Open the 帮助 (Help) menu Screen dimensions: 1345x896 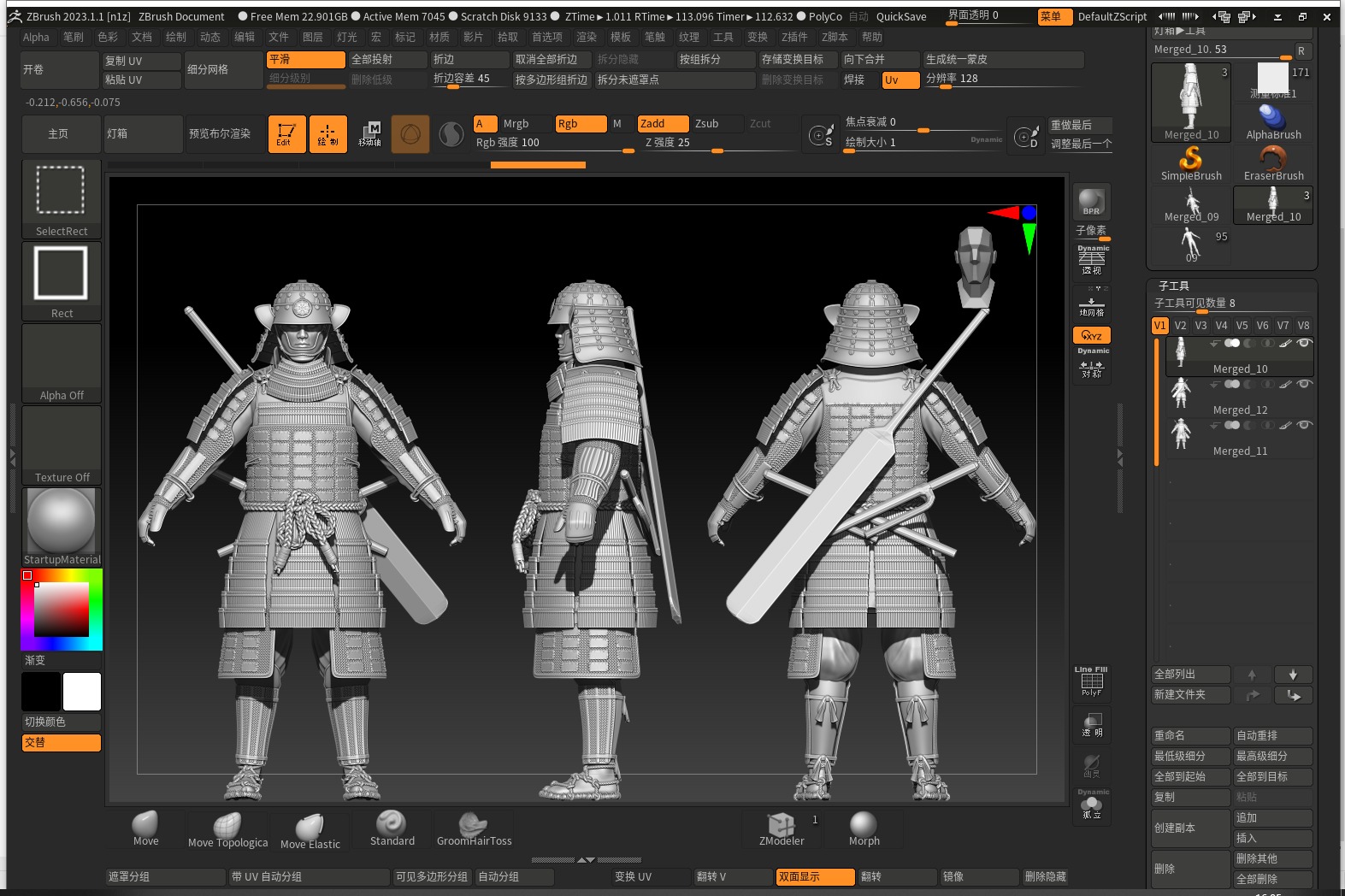[x=872, y=37]
